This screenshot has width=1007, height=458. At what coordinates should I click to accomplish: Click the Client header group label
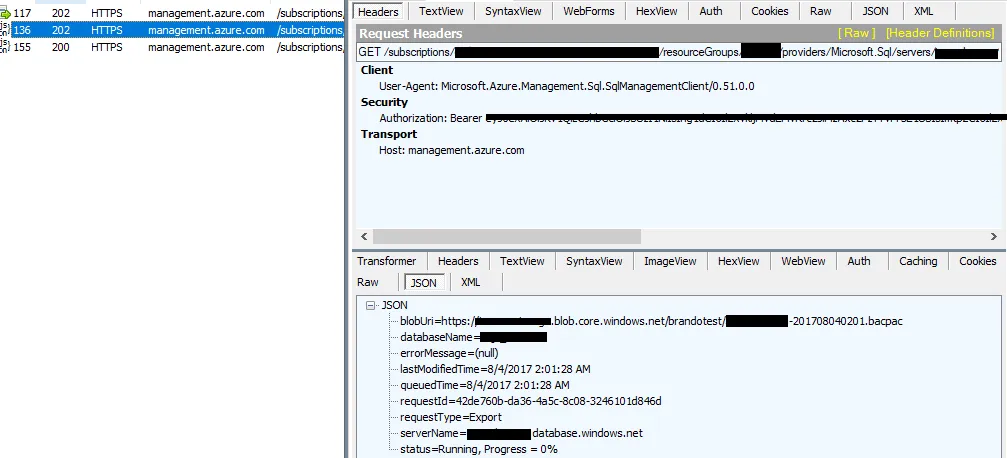[377, 70]
